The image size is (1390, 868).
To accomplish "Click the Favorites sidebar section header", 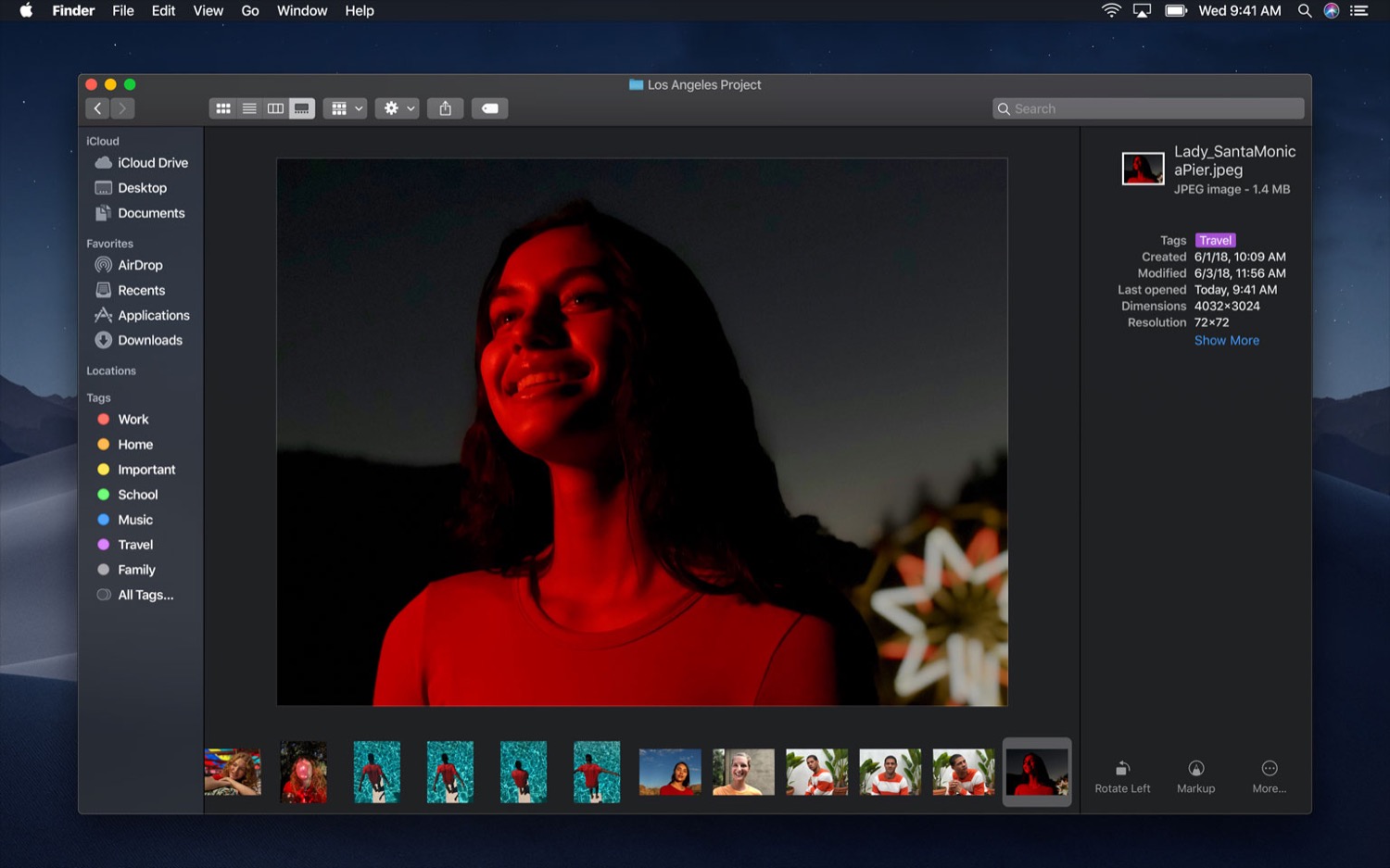I will point(109,244).
